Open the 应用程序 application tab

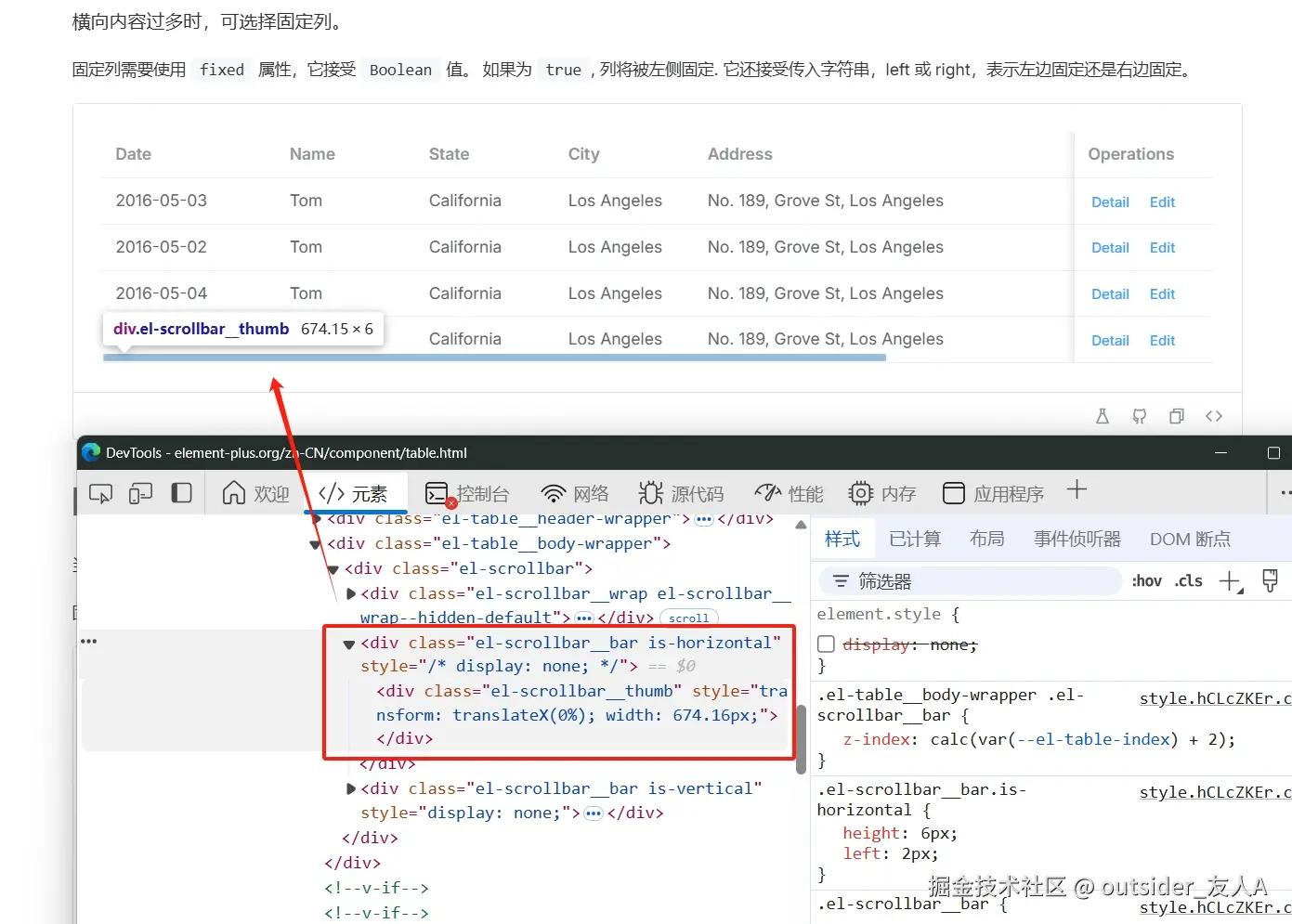[993, 493]
